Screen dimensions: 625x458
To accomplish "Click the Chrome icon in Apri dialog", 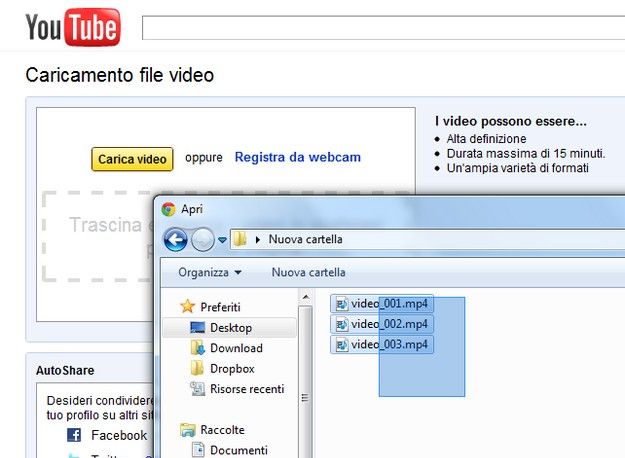I will tap(169, 209).
